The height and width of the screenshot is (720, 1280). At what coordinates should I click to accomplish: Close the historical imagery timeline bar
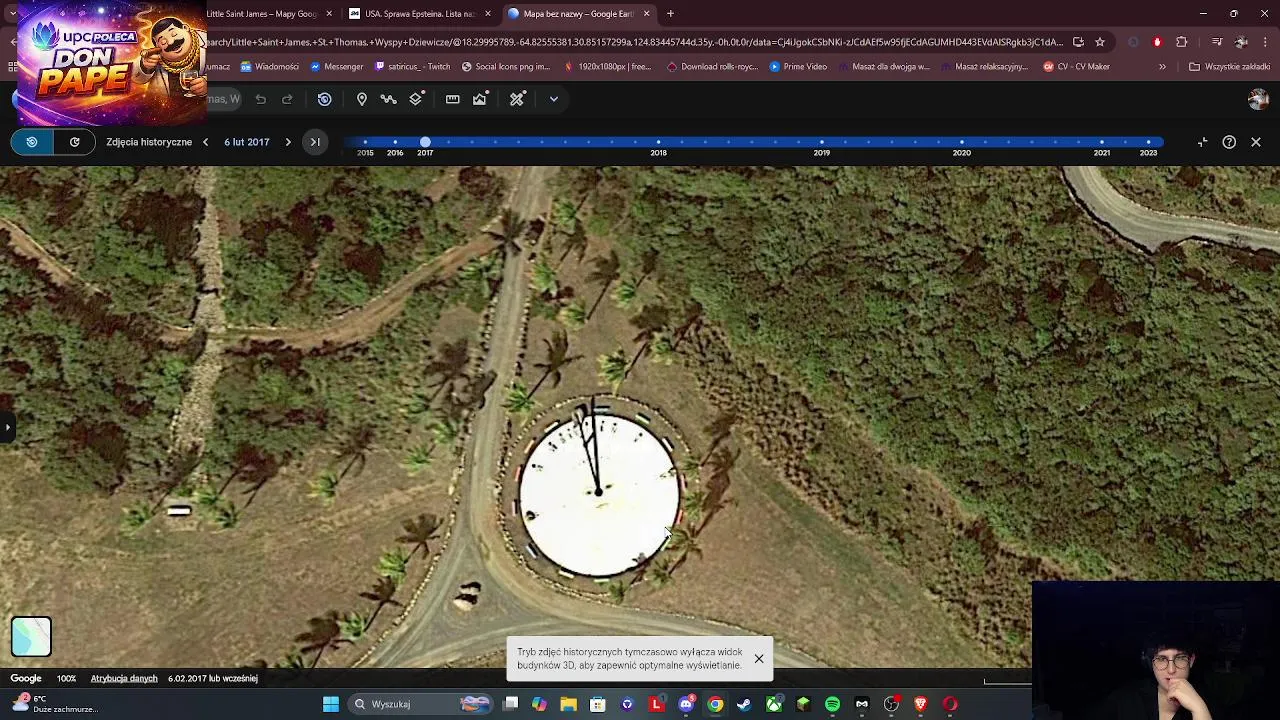pyautogui.click(x=1256, y=142)
